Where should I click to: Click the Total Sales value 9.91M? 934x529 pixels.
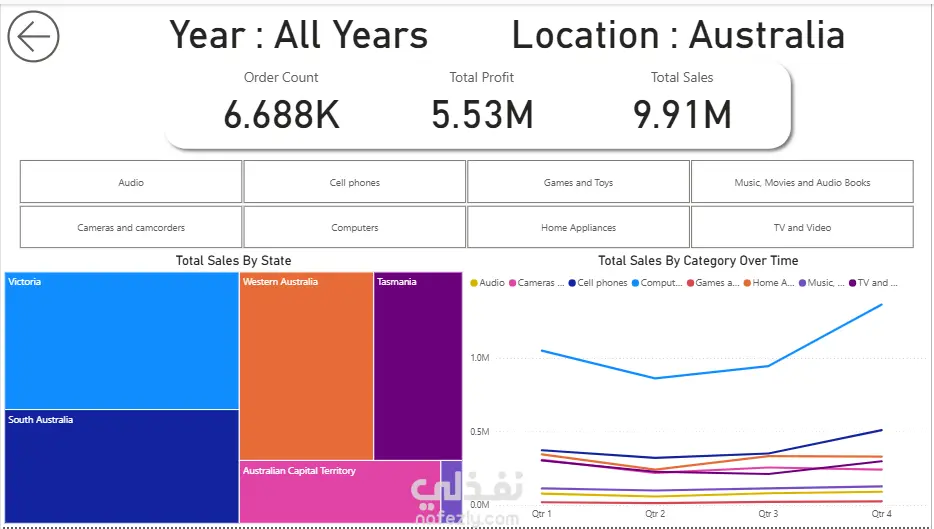[682, 114]
